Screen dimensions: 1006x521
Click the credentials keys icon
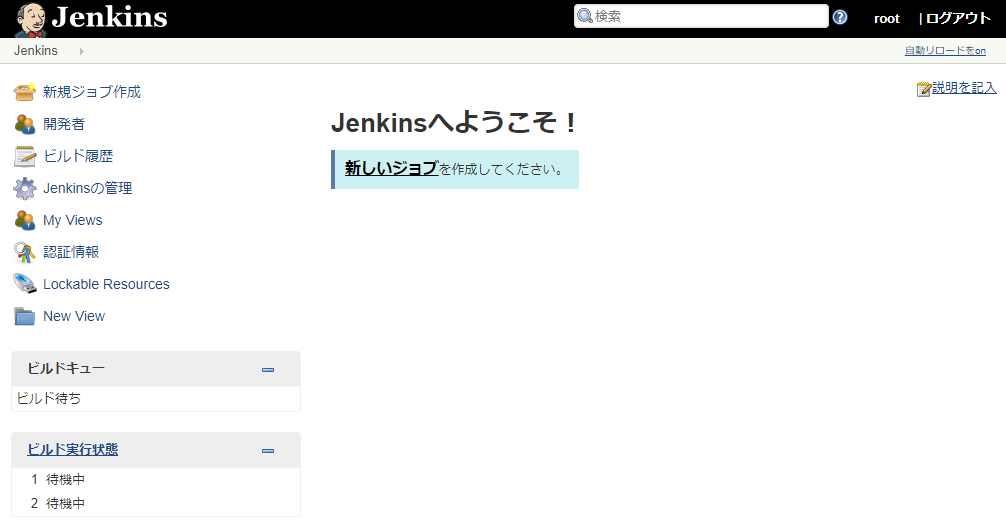tap(24, 252)
